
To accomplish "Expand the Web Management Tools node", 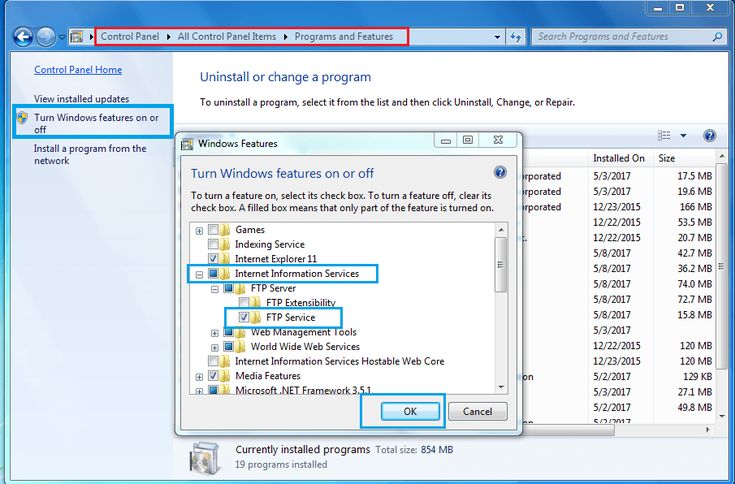I will click(215, 333).
